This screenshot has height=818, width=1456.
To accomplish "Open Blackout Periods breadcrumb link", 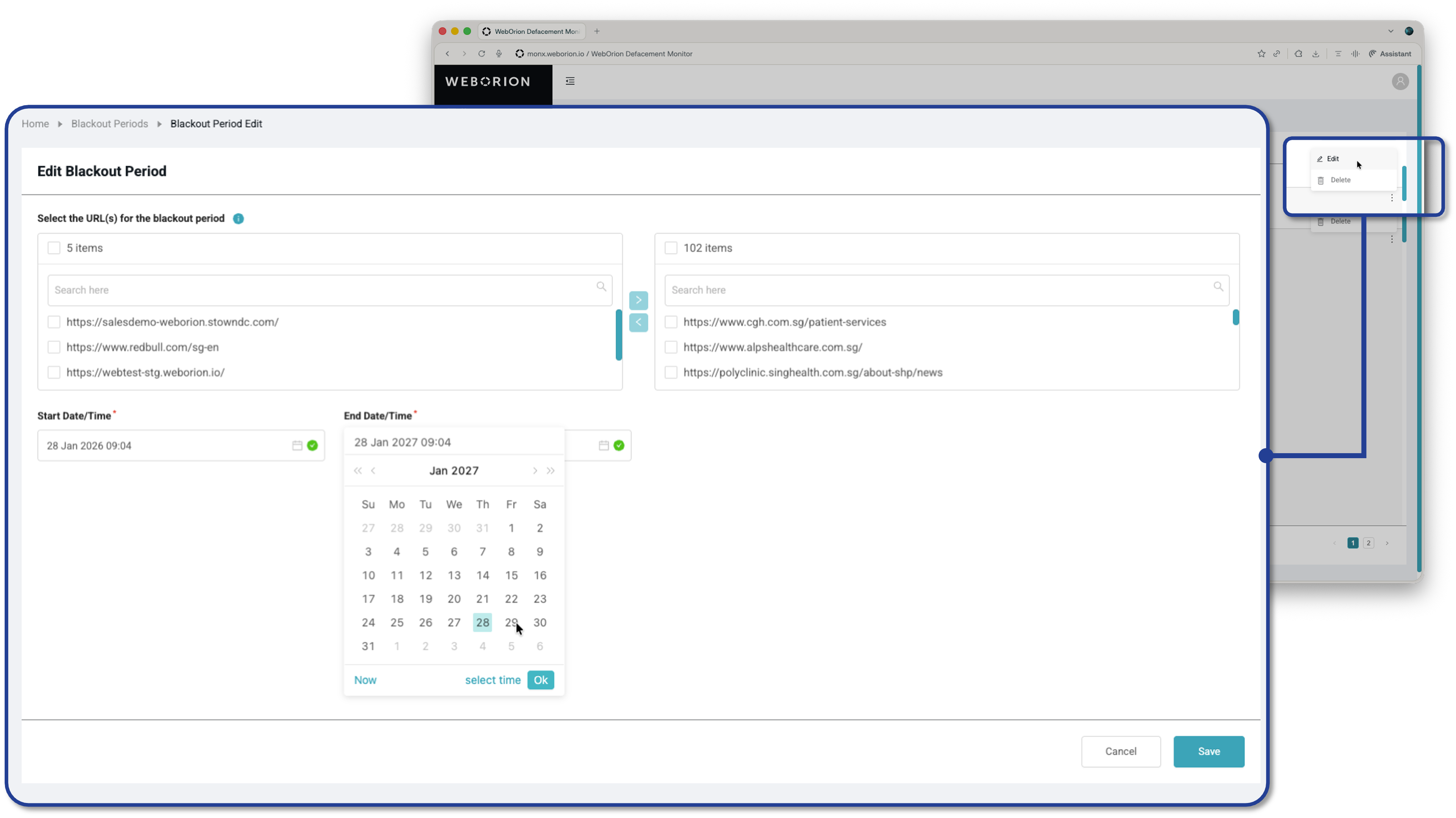I will [109, 124].
